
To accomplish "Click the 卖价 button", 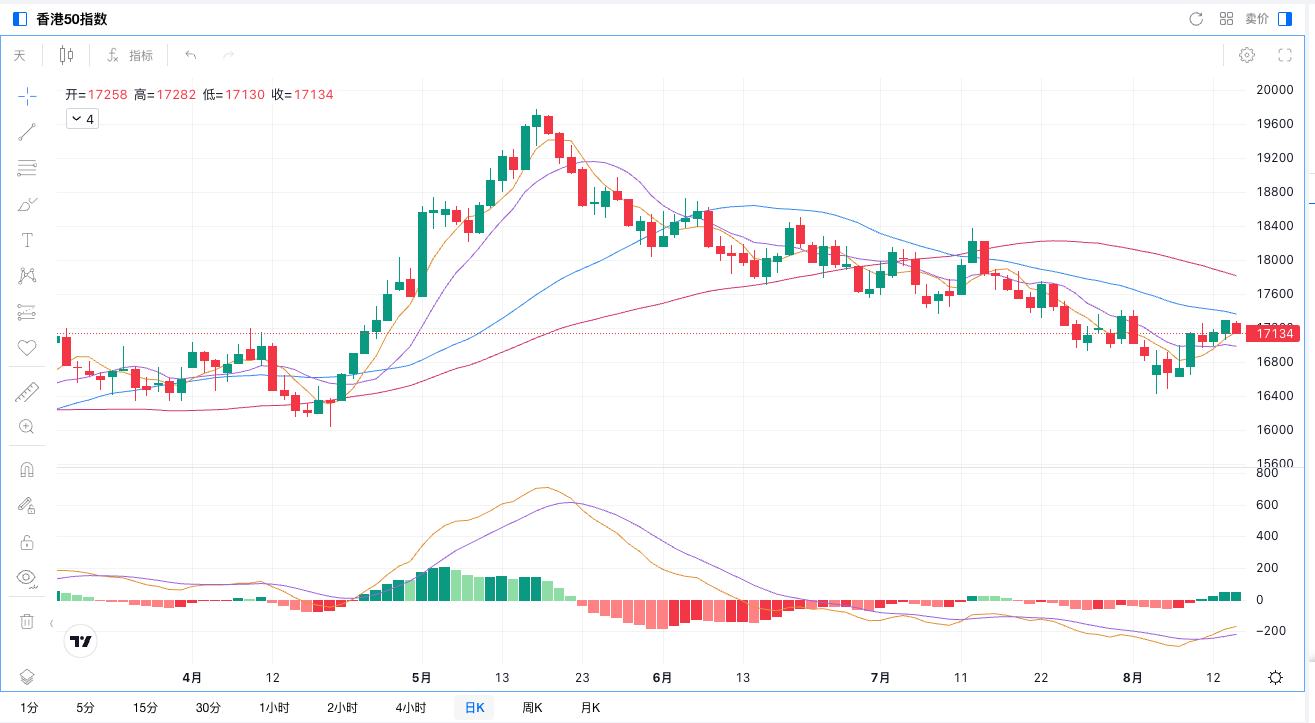I will [1257, 19].
